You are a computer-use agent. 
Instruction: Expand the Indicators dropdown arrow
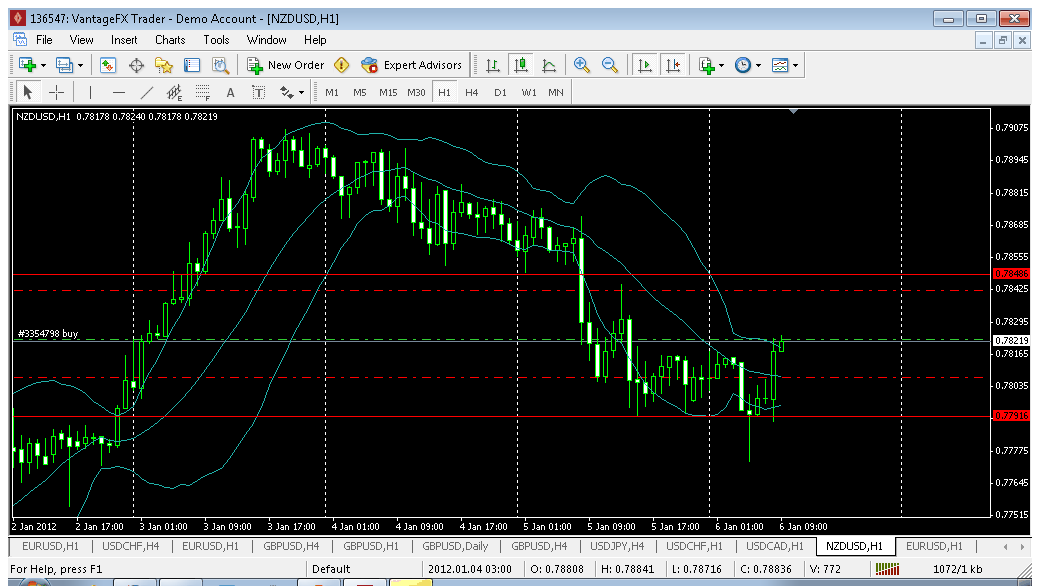pos(721,66)
